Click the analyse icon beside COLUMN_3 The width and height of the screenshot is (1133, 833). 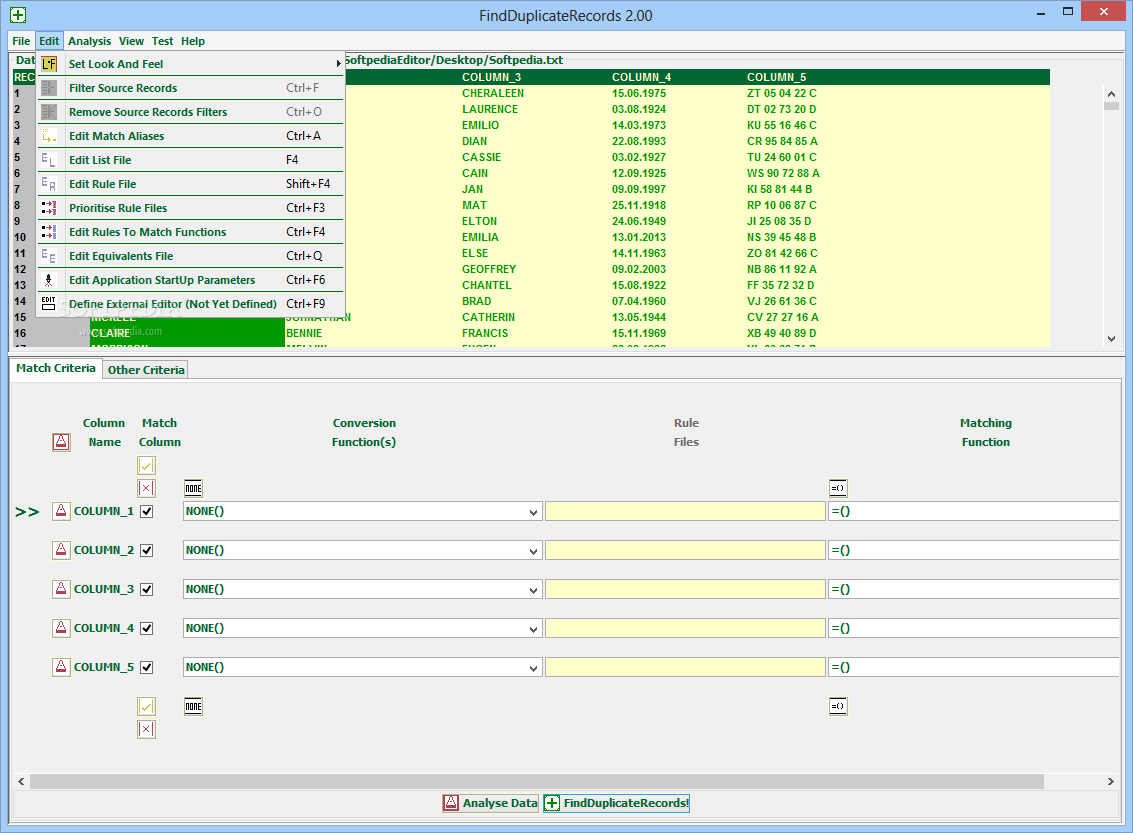pos(61,590)
